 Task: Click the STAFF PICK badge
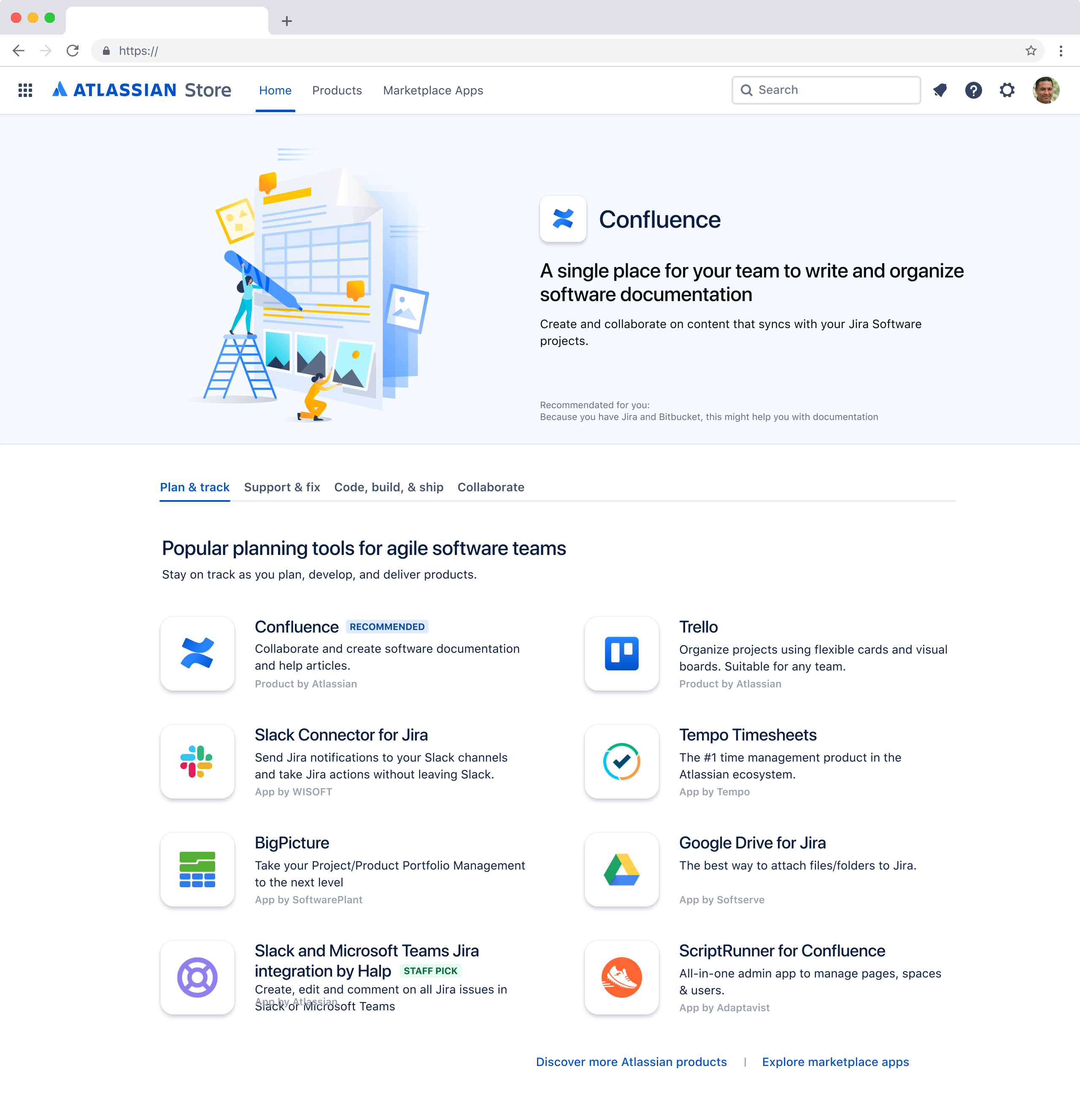(430, 971)
